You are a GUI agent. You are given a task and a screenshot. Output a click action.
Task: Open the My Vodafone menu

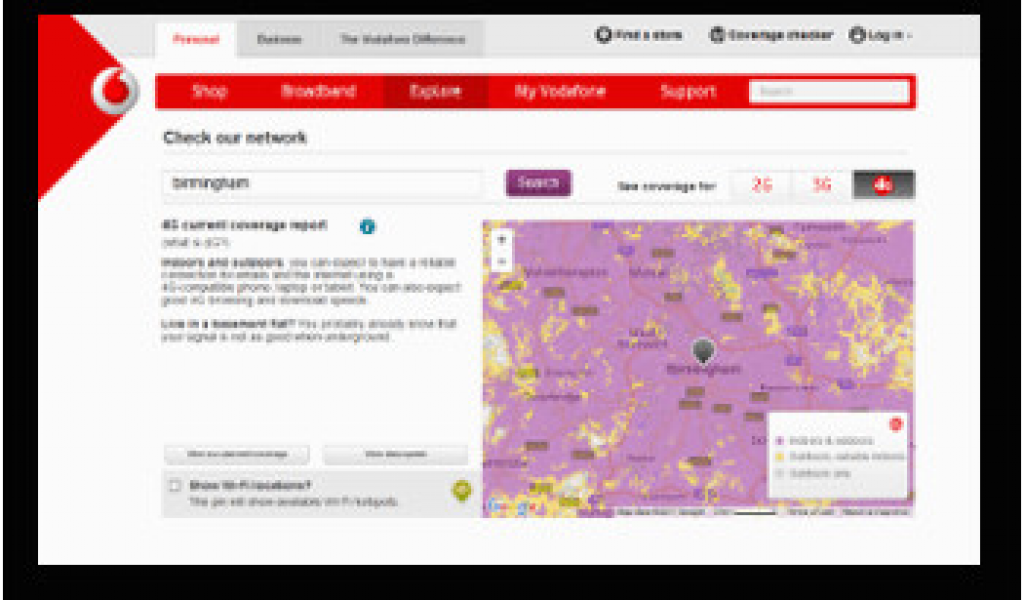(x=560, y=91)
